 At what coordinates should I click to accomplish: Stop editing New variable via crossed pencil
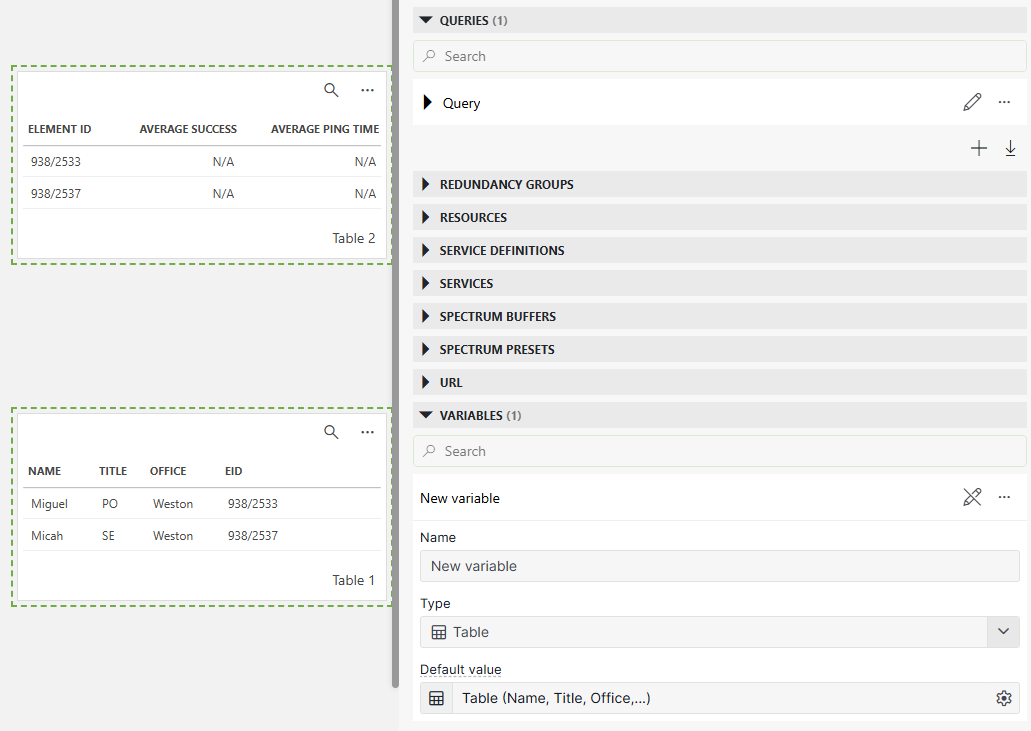[x=972, y=497]
